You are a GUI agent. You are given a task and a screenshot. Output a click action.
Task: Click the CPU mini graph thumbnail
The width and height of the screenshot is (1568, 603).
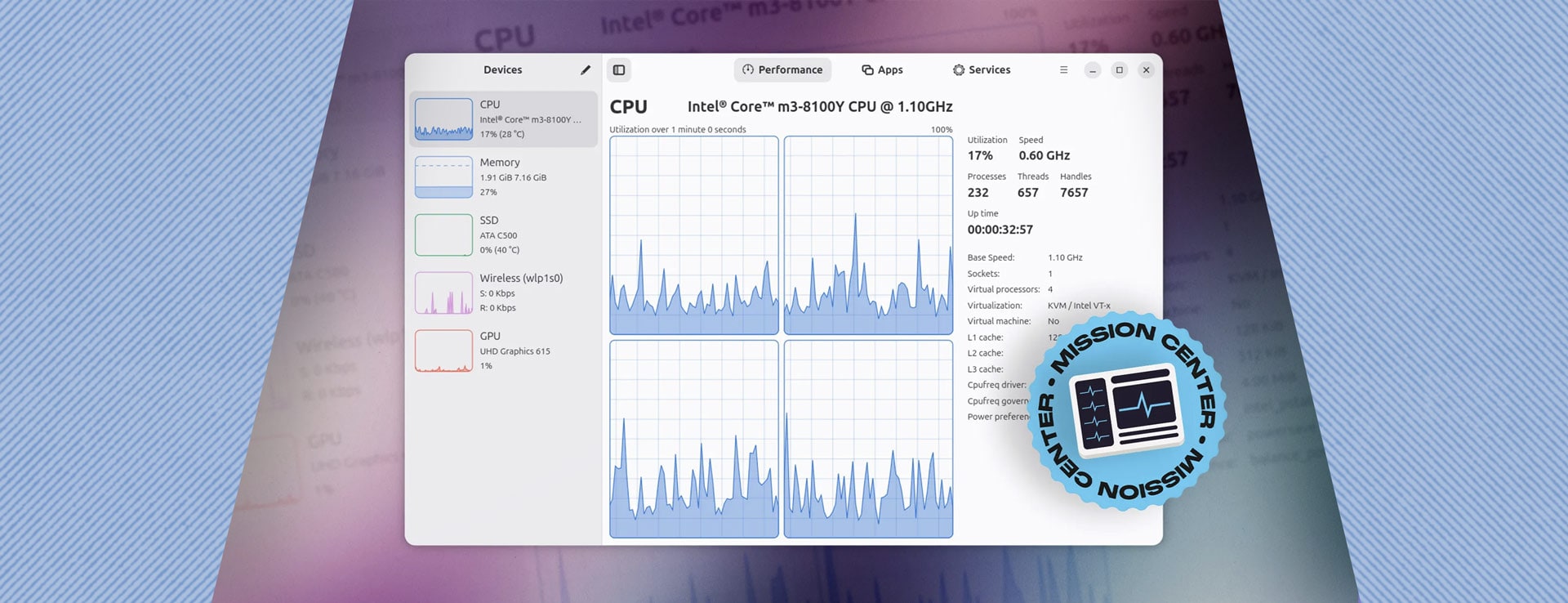coord(443,119)
